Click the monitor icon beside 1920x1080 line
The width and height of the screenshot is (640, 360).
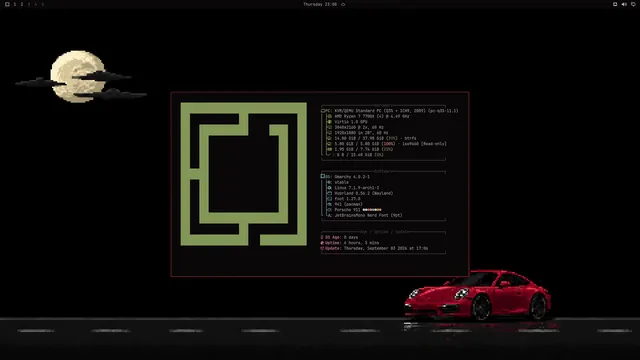pyautogui.click(x=329, y=133)
